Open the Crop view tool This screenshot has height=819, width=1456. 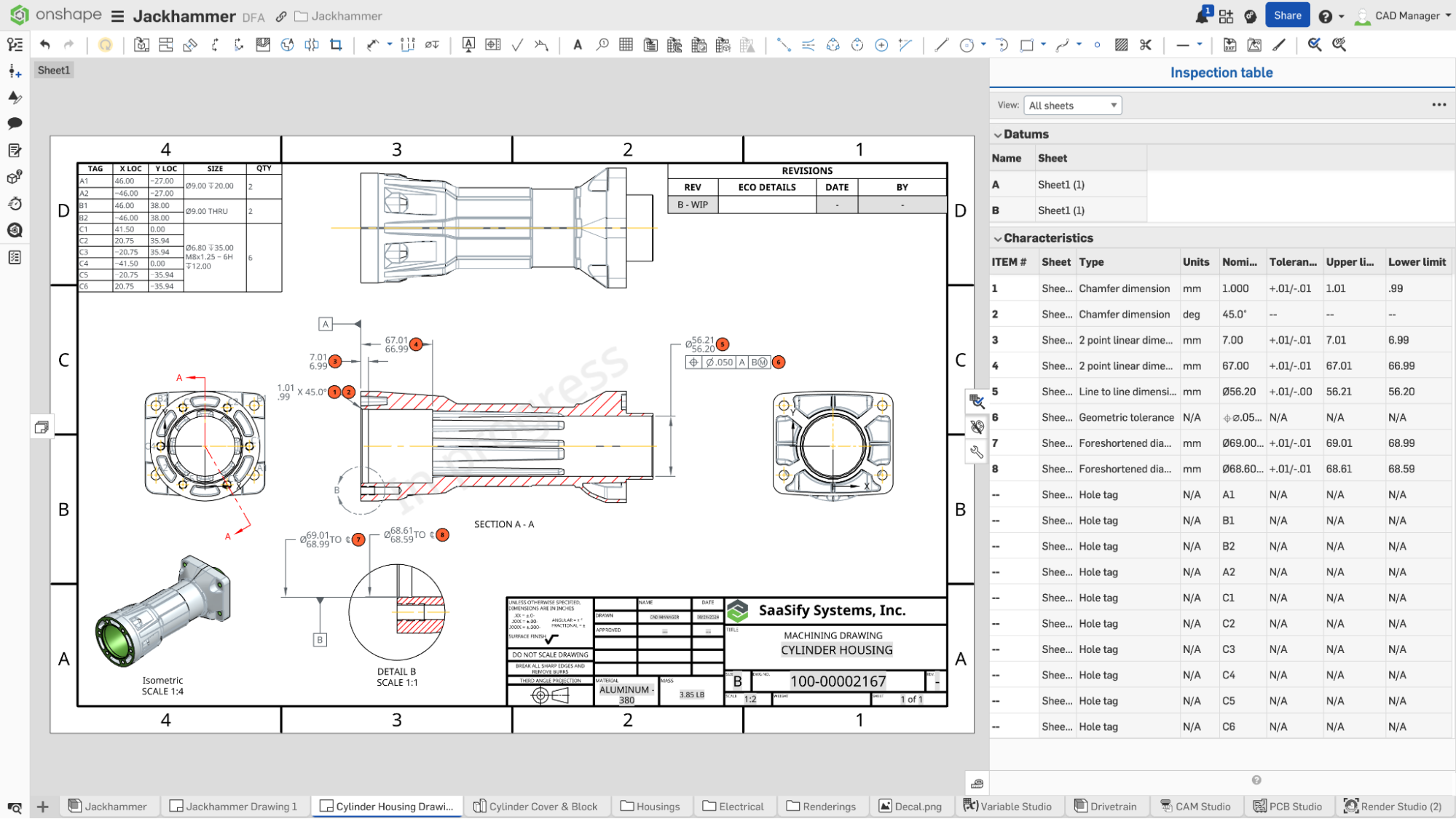point(336,45)
